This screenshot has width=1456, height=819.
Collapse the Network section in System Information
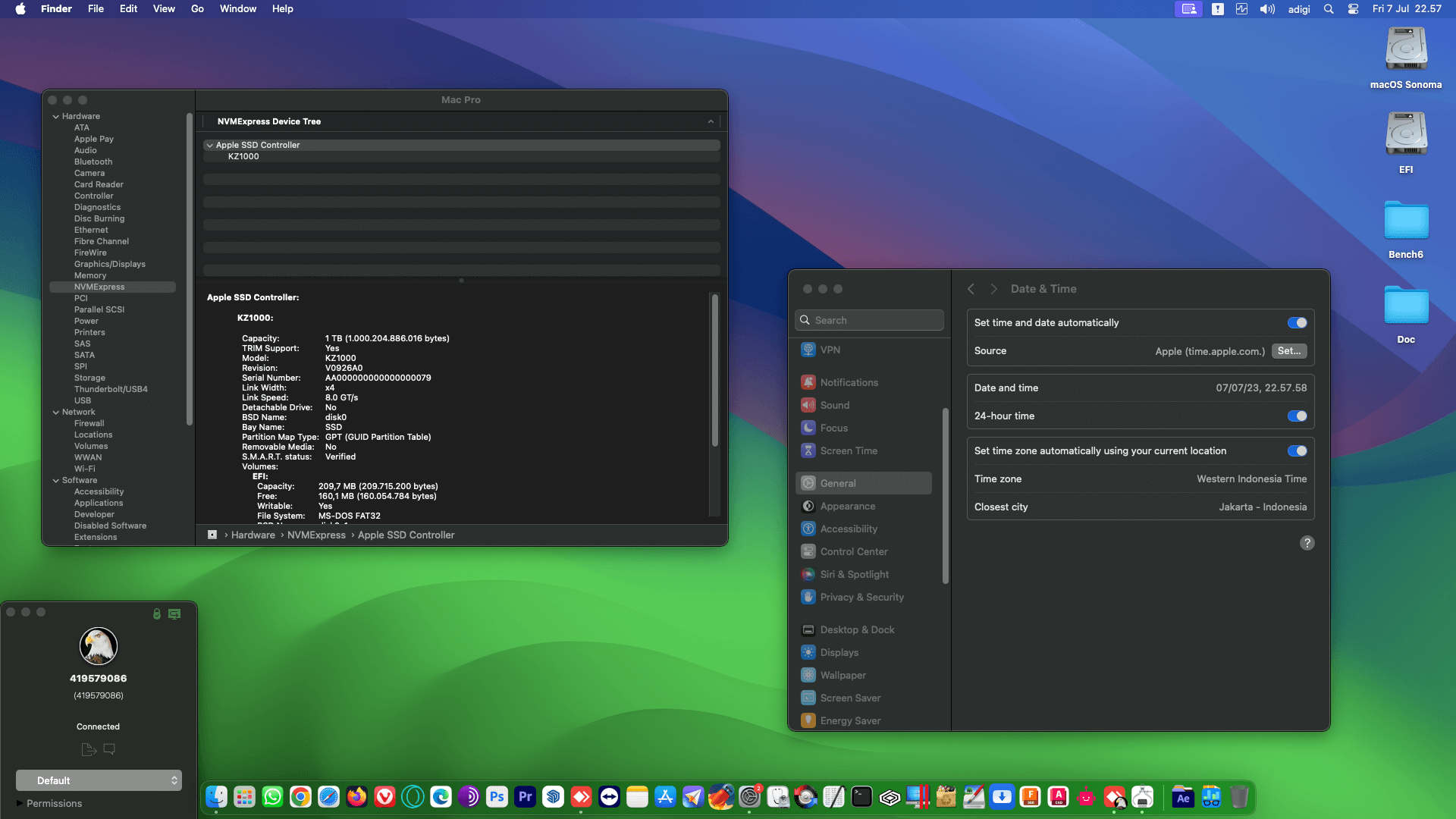[x=56, y=413]
